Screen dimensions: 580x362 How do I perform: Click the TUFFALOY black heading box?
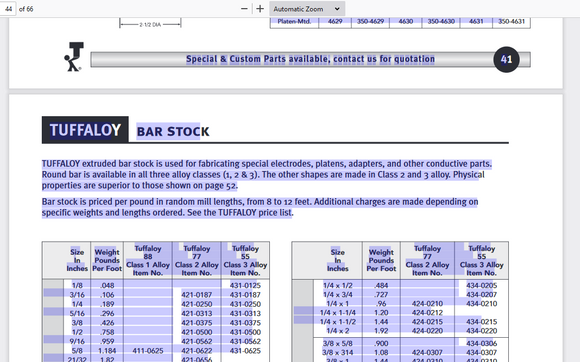click(85, 130)
